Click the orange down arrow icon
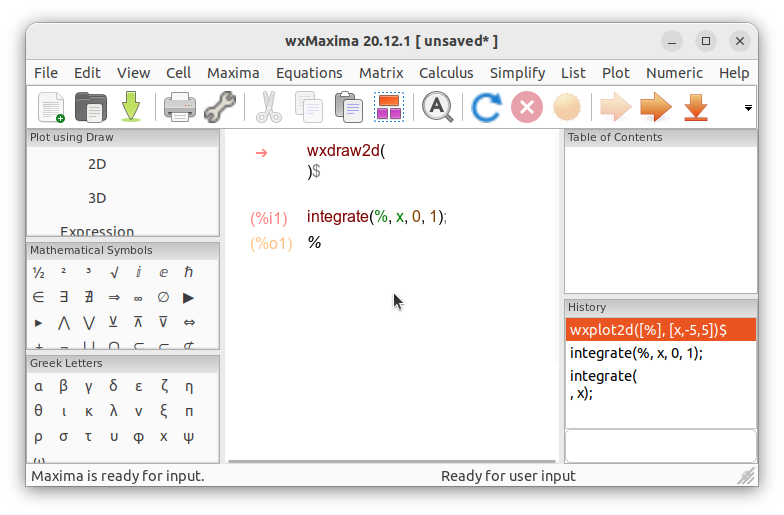 click(x=696, y=107)
